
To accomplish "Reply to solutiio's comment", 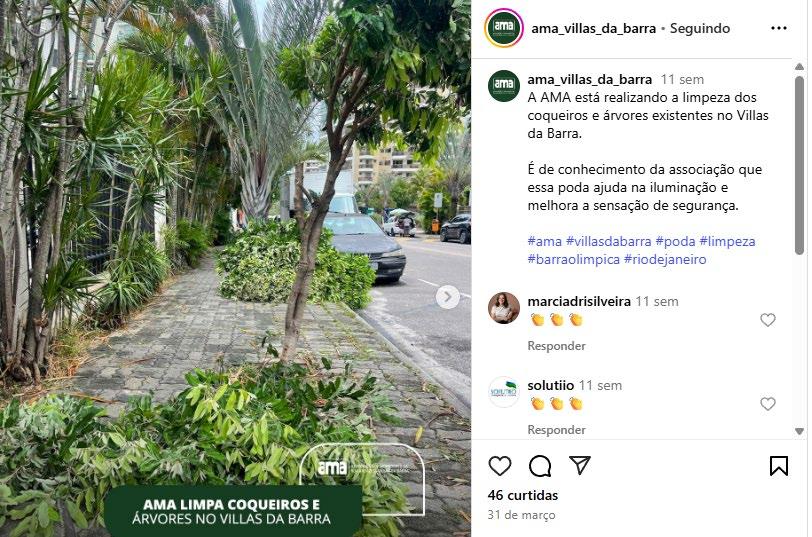I will (556, 430).
